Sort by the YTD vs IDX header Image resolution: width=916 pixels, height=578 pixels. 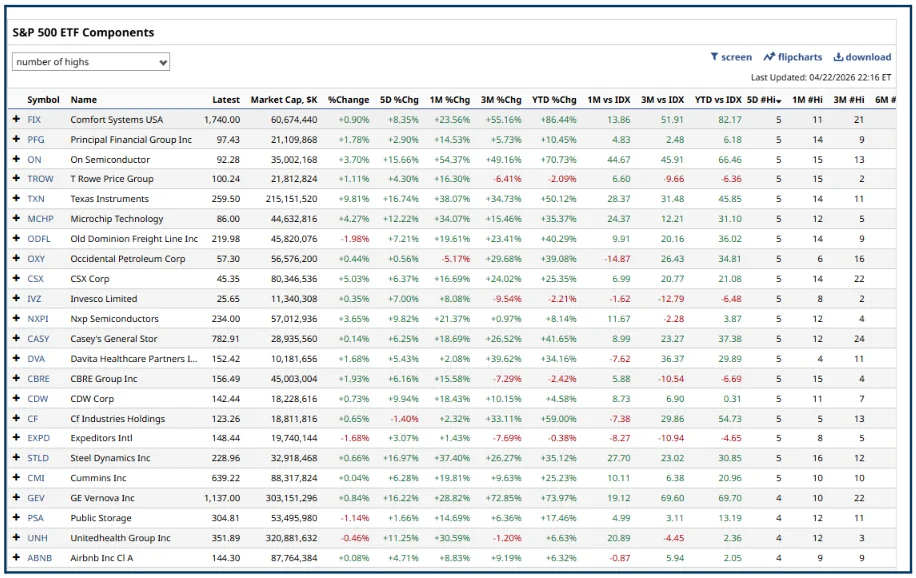718,99
